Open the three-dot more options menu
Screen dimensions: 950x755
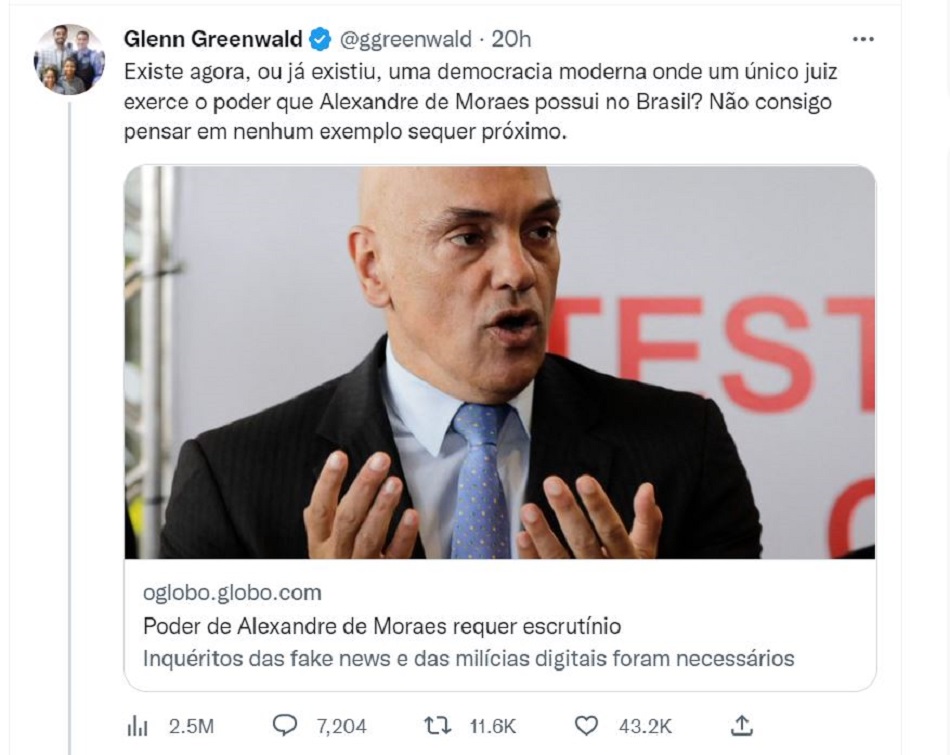[863, 39]
